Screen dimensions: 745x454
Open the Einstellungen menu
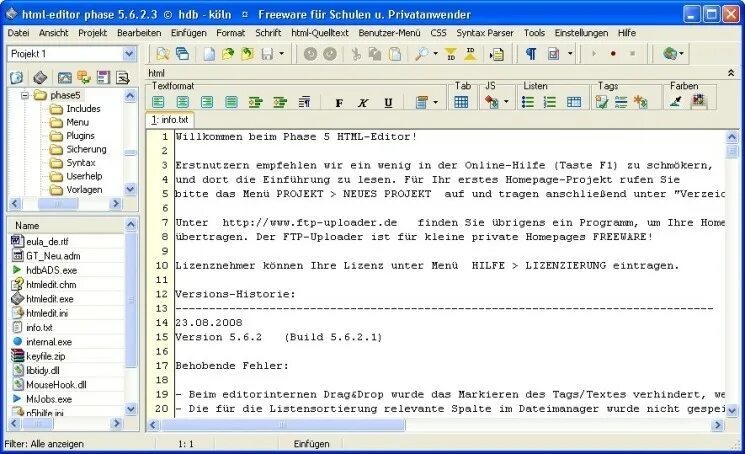pyautogui.click(x=581, y=33)
